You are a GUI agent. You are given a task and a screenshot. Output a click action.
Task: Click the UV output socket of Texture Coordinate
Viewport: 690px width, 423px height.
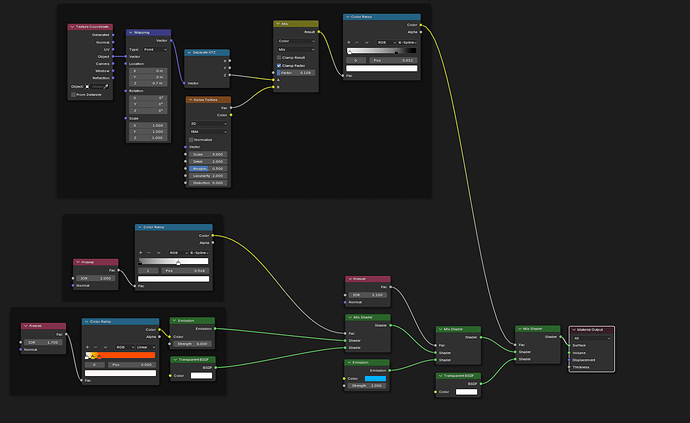coord(113,49)
